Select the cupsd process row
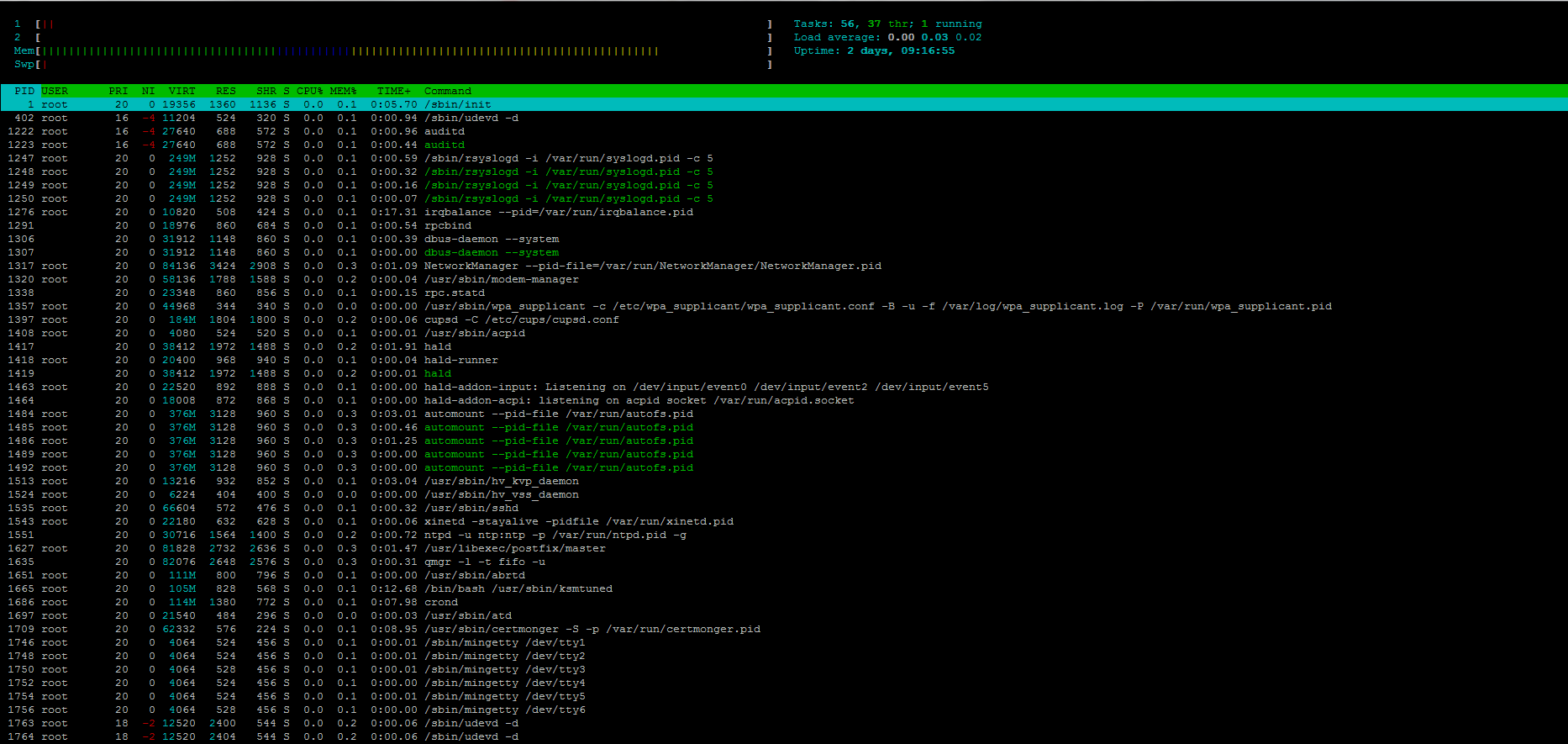Image resolution: width=1568 pixels, height=744 pixels. coord(784,319)
